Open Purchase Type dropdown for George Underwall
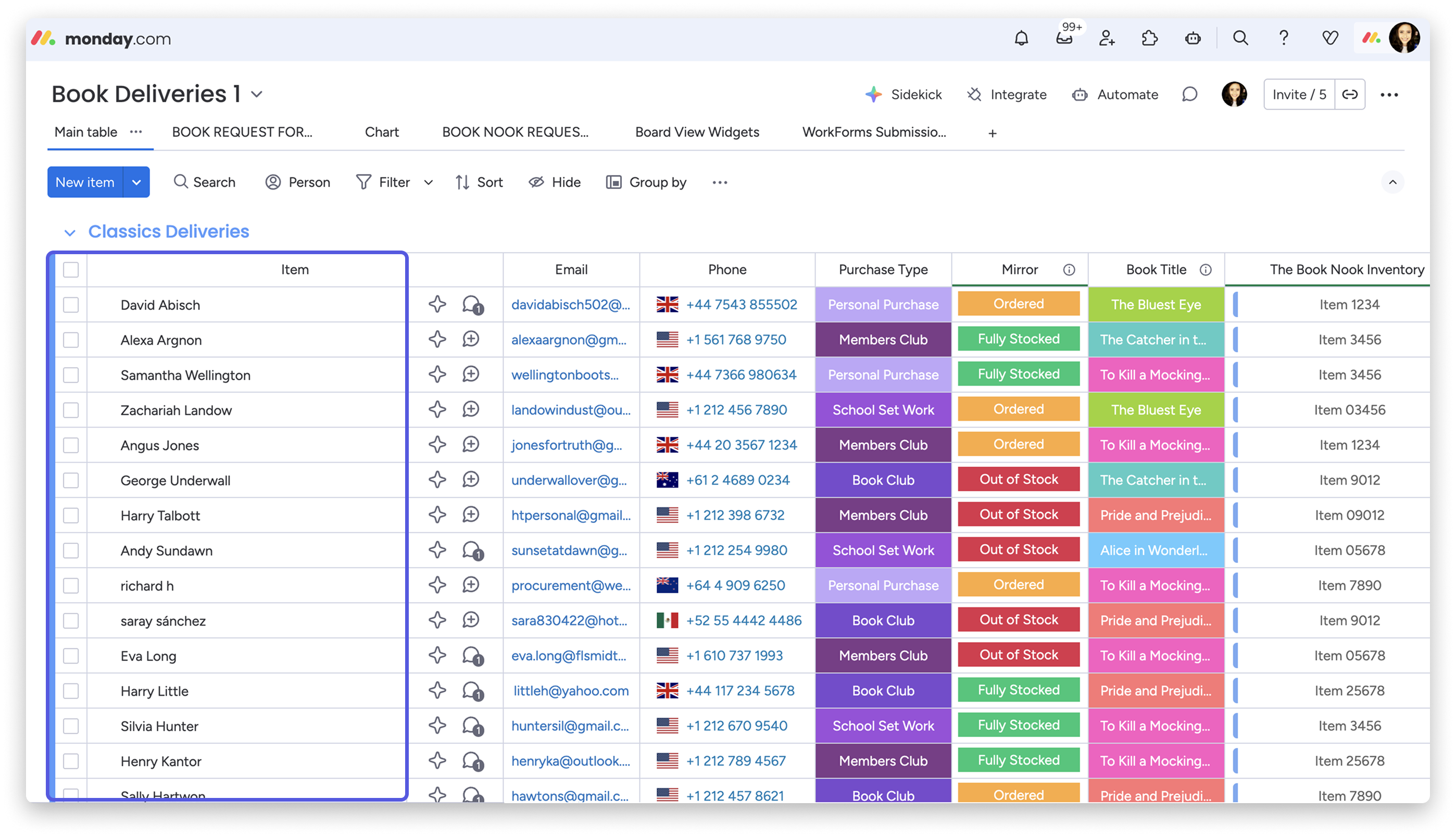Screen dimensions: 1456x837 pos(883,480)
